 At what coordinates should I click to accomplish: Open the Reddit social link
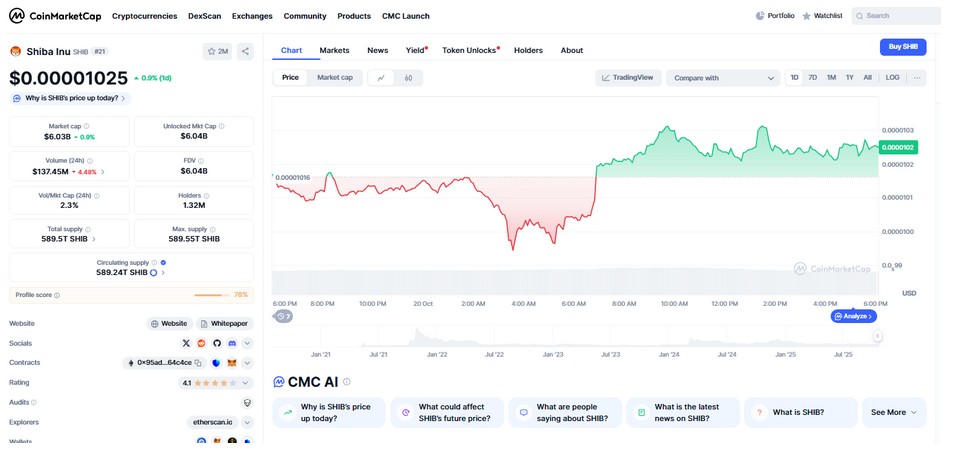pos(201,343)
